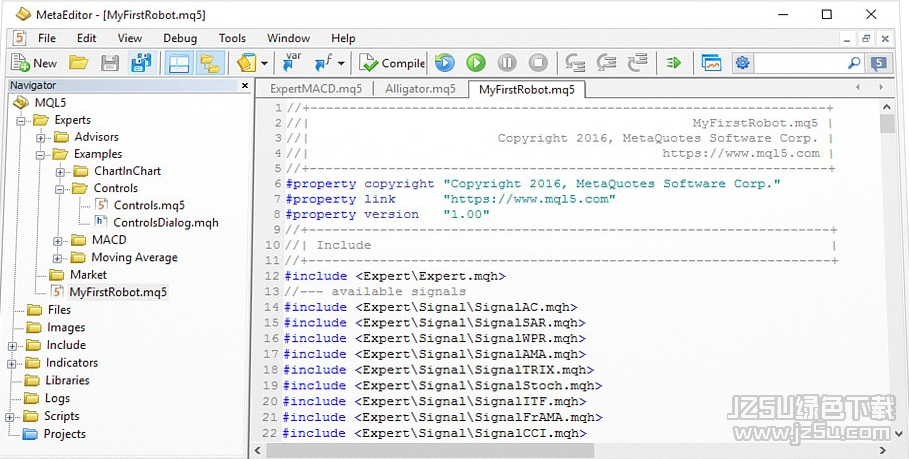This screenshot has width=909, height=459.
Task: Click the green arrows profiling icon
Action: [674, 63]
